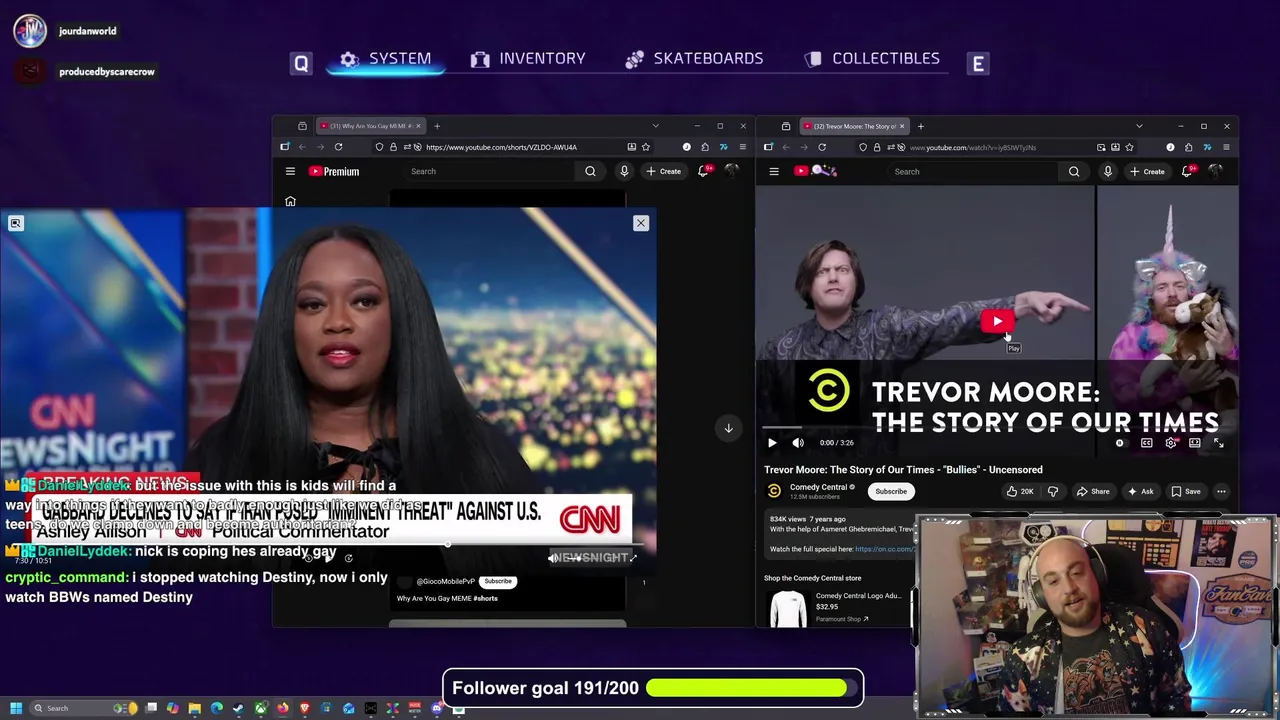The width and height of the screenshot is (1280, 720).
Task: Reload the page in right browser window
Action: click(x=822, y=147)
